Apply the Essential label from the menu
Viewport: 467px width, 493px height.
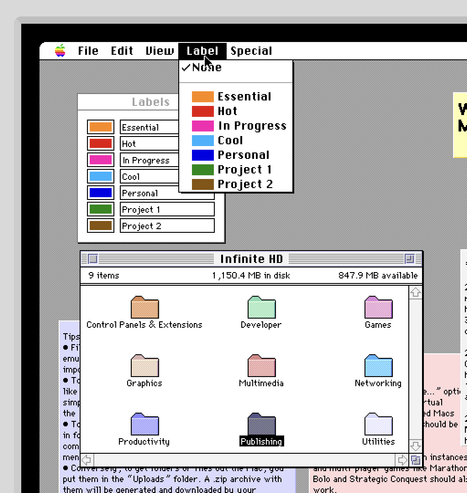(236, 96)
